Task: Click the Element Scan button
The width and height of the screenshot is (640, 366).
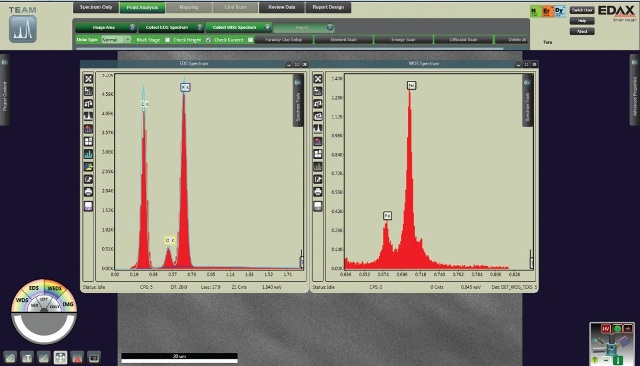Action: (x=344, y=40)
